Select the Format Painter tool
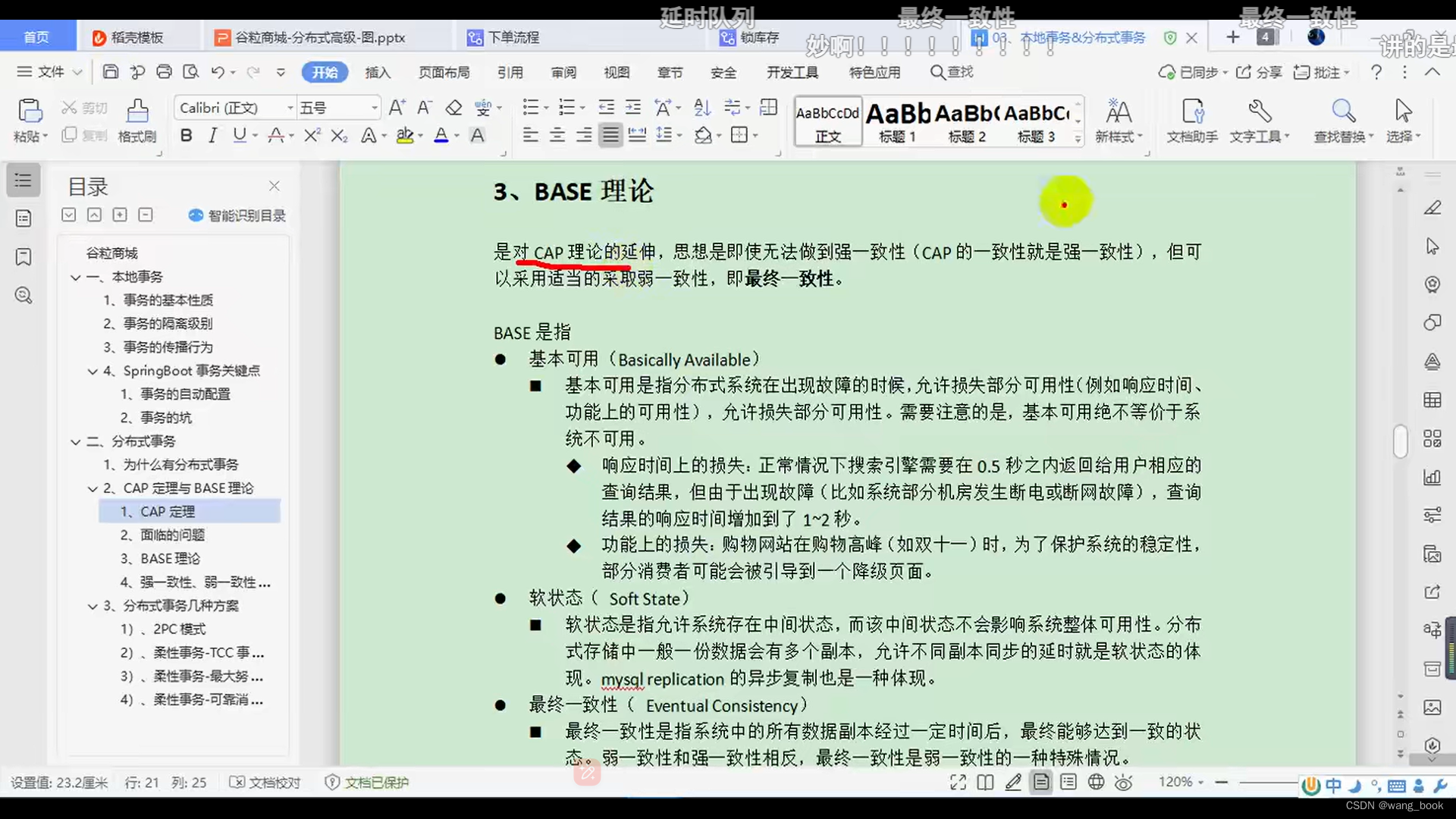 [x=137, y=121]
